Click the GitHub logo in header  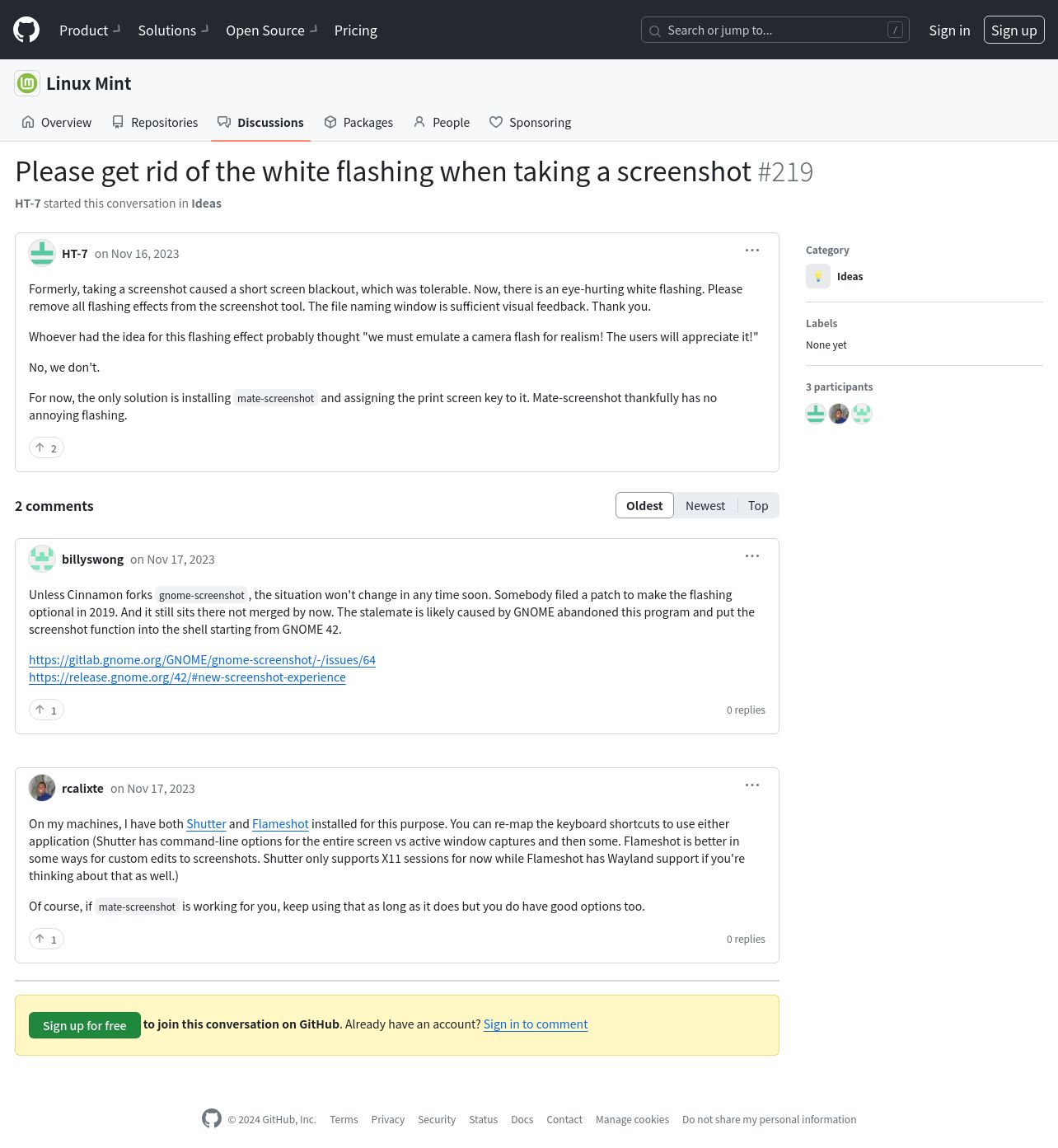(26, 30)
